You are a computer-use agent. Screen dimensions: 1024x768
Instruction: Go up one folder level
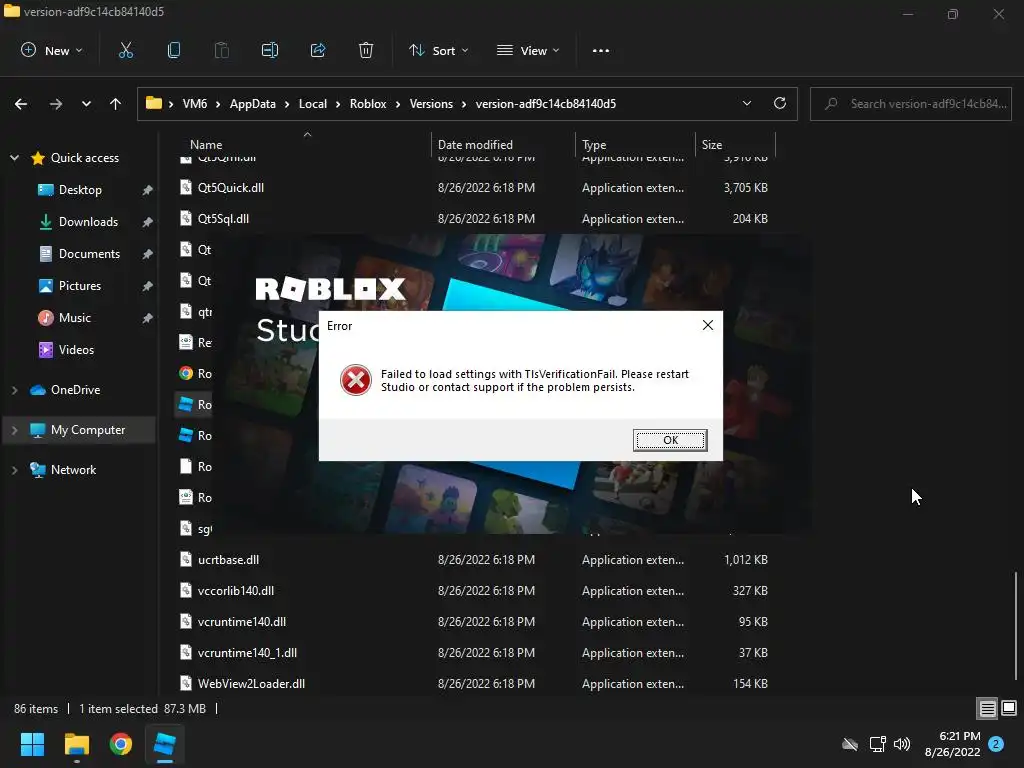(116, 104)
